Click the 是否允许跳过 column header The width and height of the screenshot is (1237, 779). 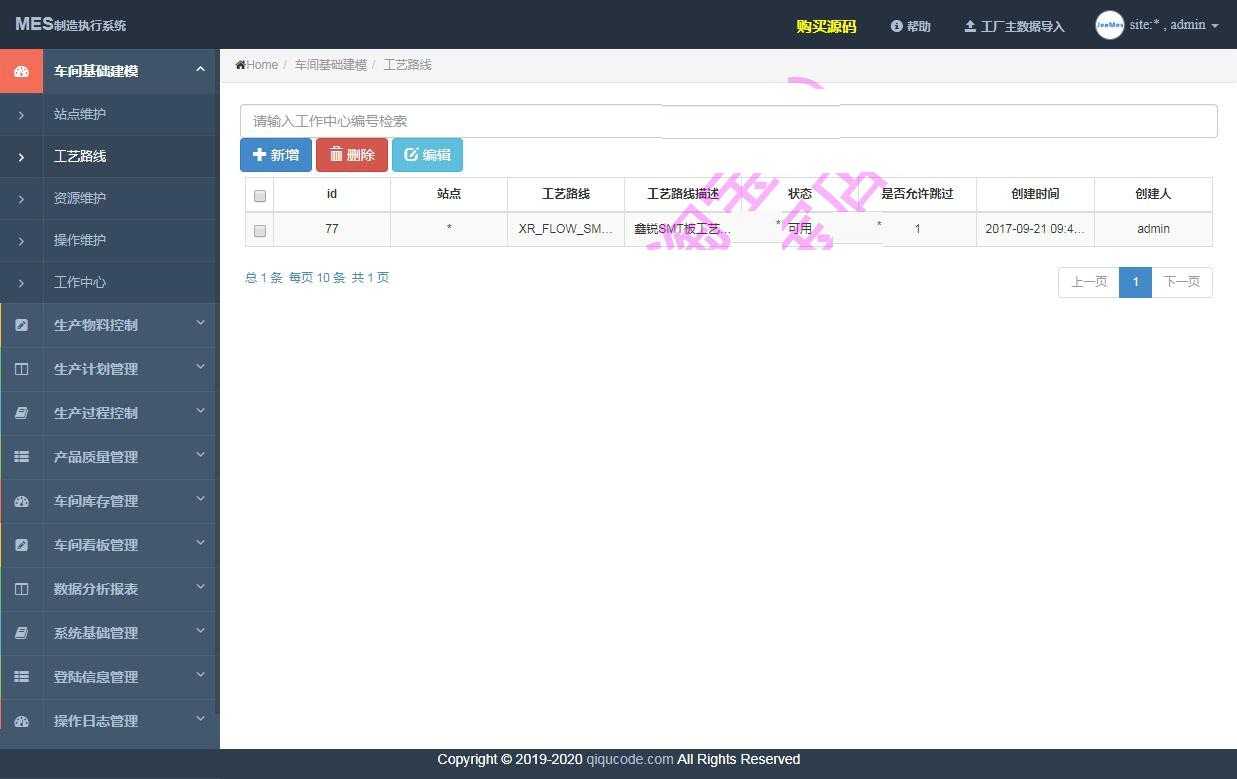pyautogui.click(x=917, y=194)
